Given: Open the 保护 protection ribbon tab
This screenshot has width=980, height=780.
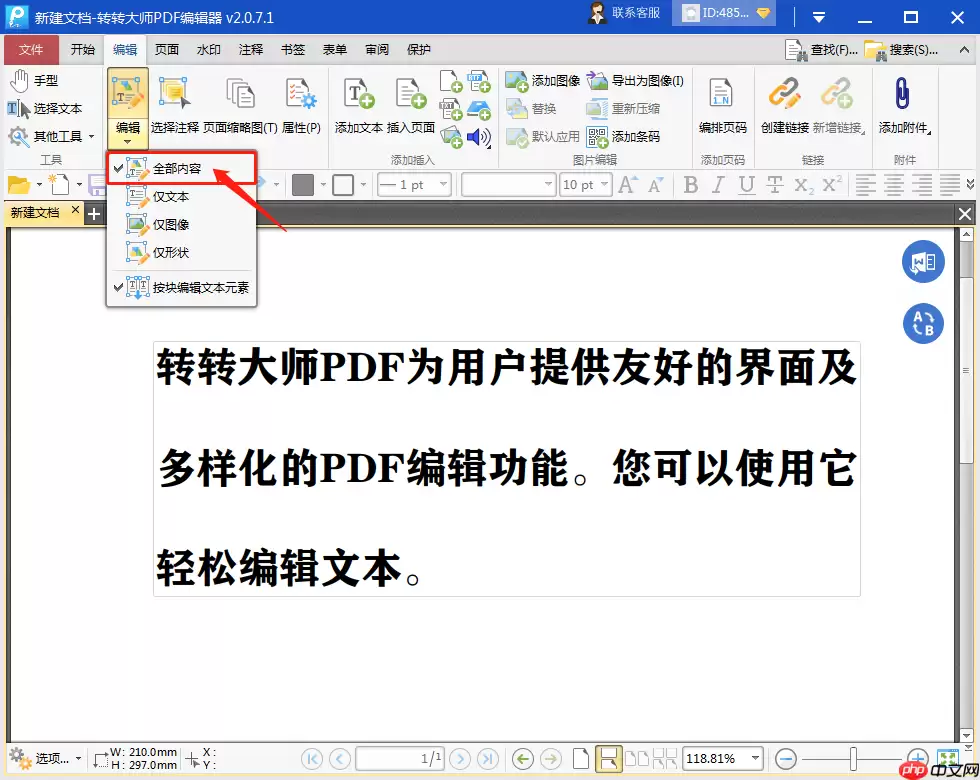Looking at the screenshot, I should pos(419,49).
